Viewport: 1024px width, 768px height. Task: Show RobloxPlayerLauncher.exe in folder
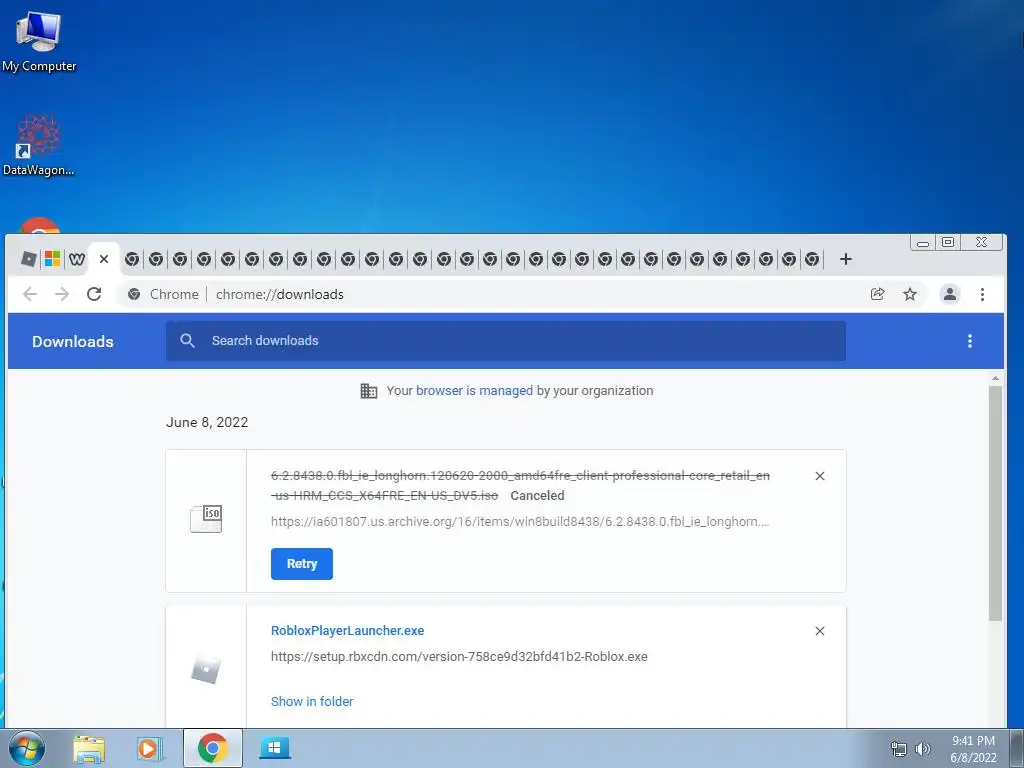click(312, 701)
